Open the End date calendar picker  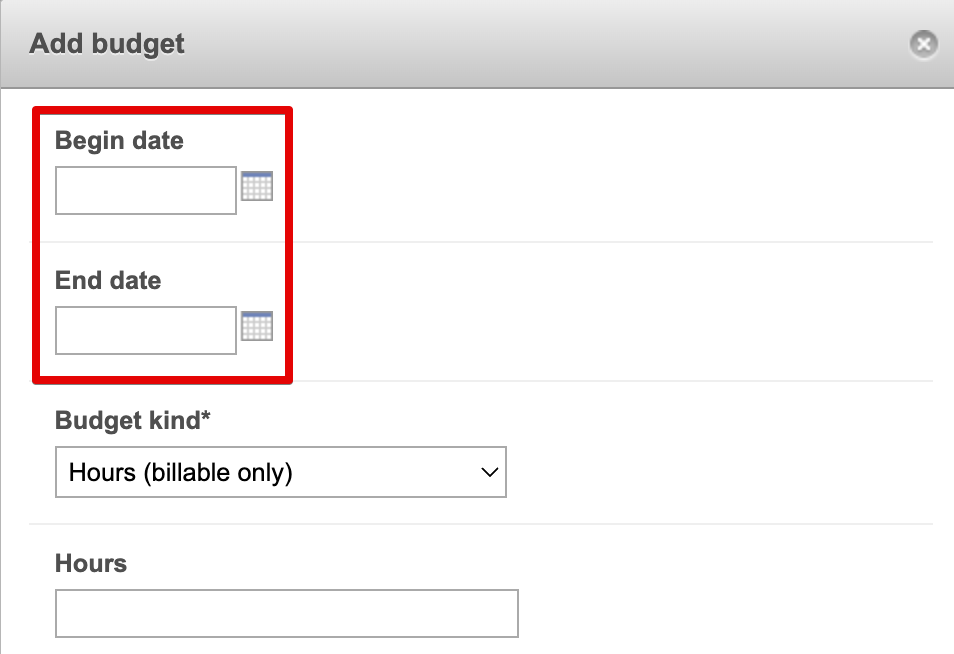point(257,326)
